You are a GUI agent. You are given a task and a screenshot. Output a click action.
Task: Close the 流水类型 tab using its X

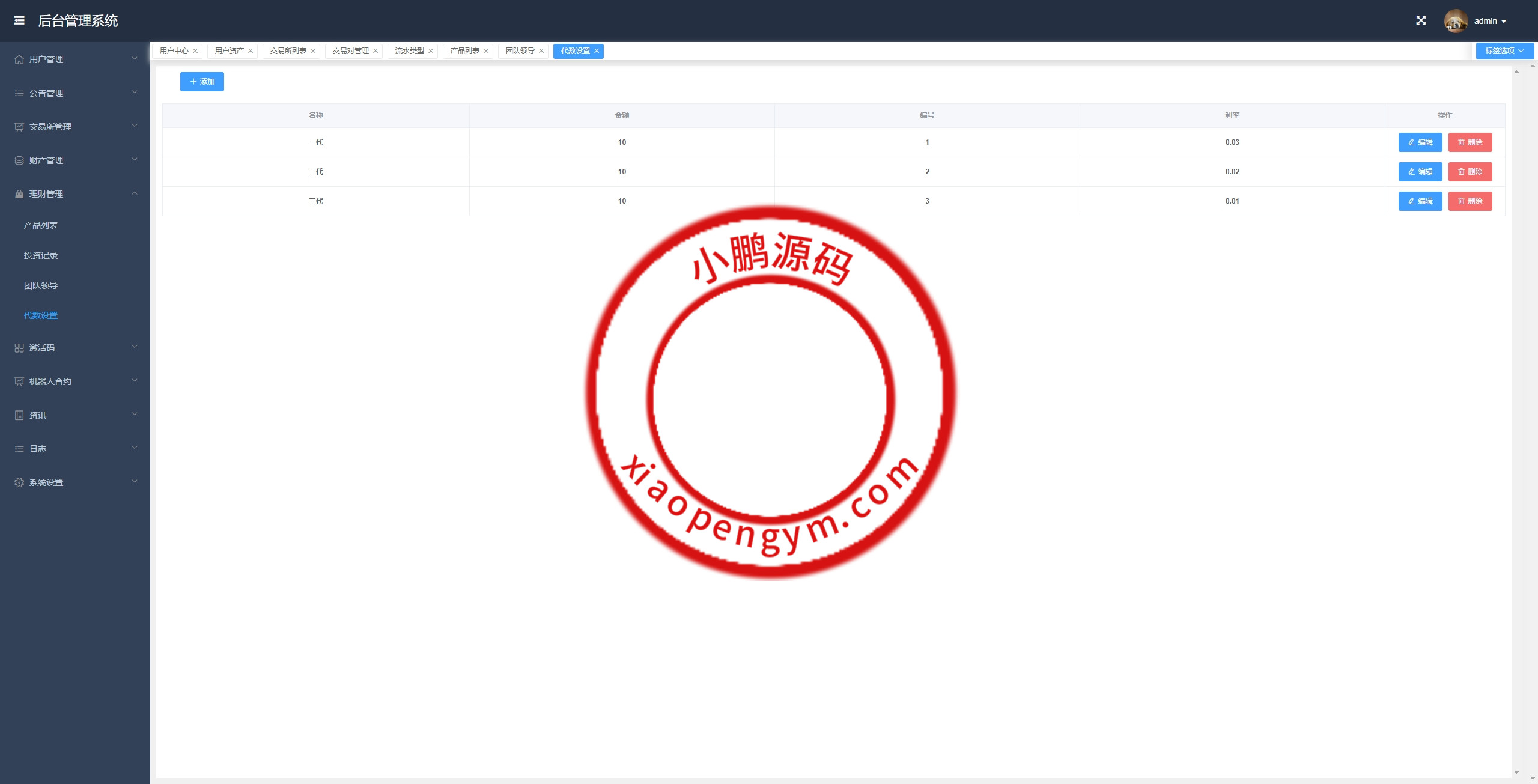coord(431,51)
